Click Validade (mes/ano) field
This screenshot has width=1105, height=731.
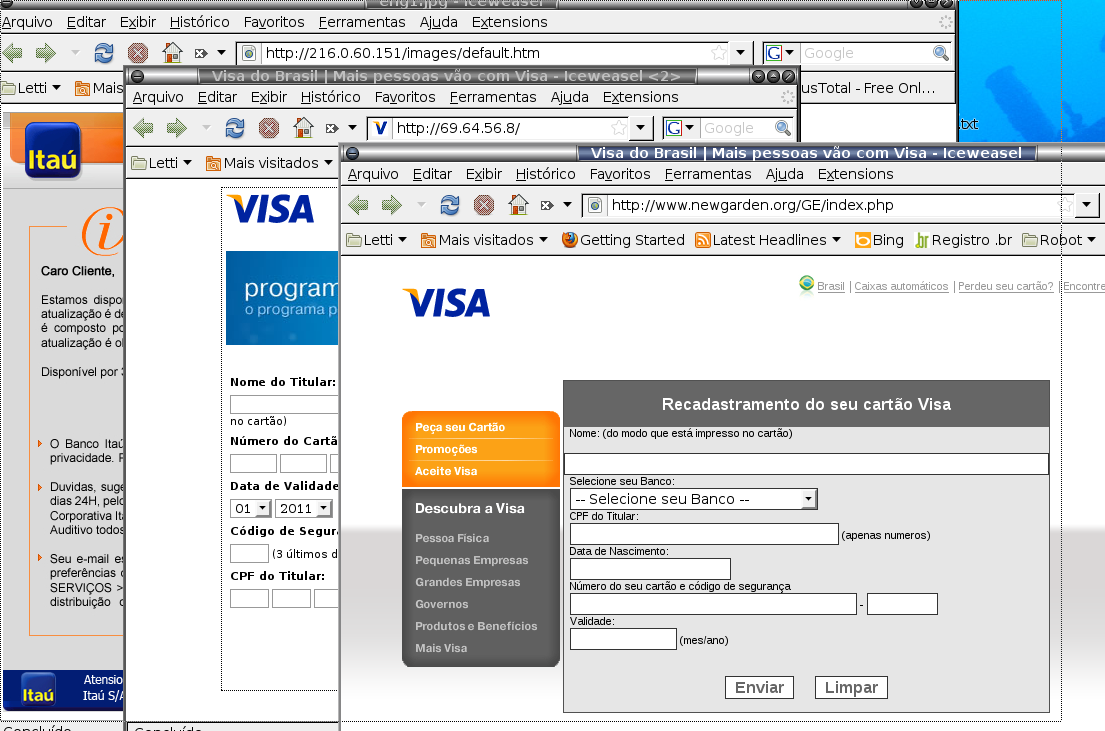pos(623,639)
